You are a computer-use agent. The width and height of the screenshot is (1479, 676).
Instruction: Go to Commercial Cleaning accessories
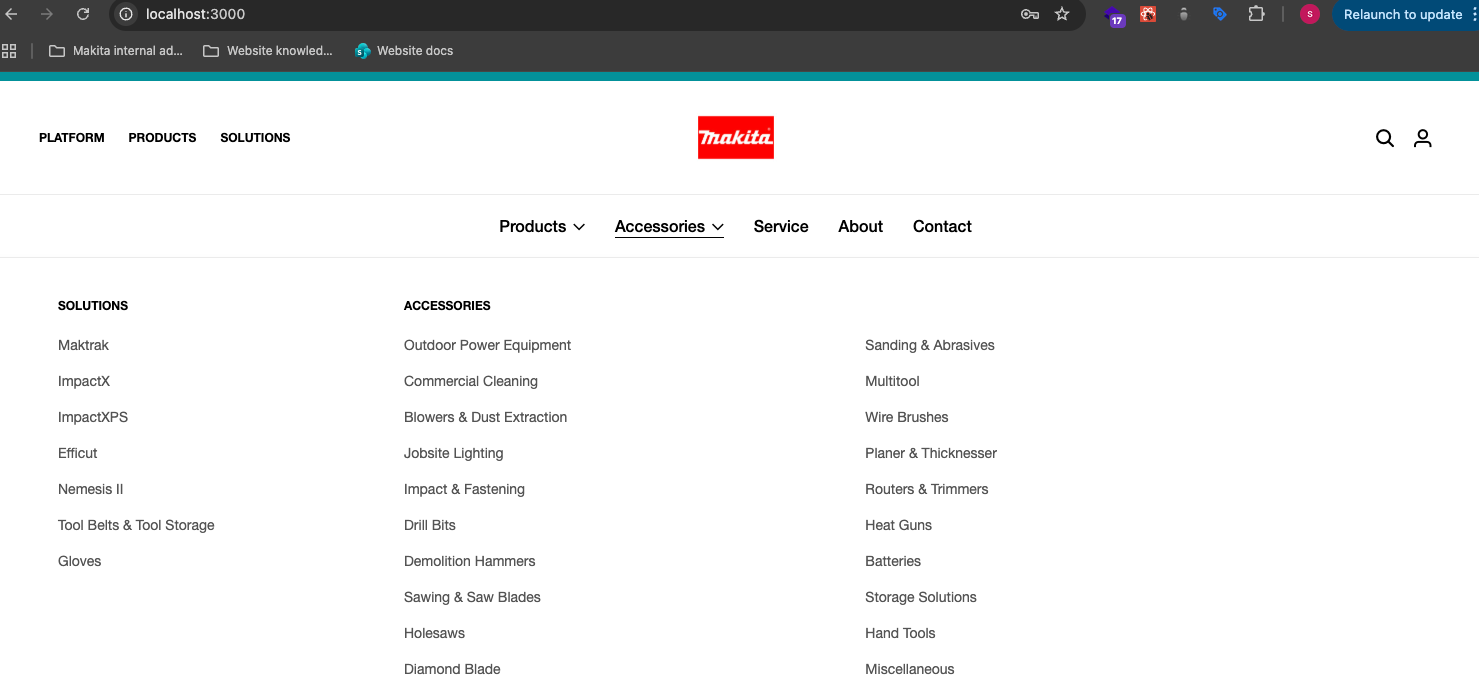point(471,381)
